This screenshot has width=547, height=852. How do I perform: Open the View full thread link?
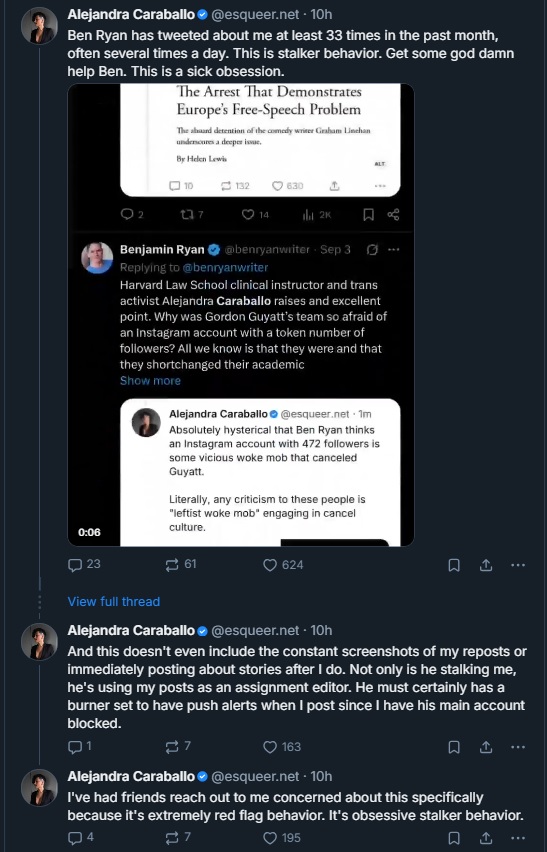[x=114, y=602]
